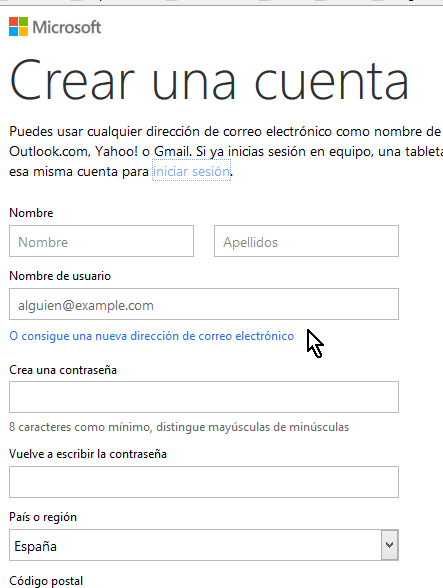Screen dimensions: 443x588
Task: Open the 'iniciar sesión' link
Action: coord(191,171)
